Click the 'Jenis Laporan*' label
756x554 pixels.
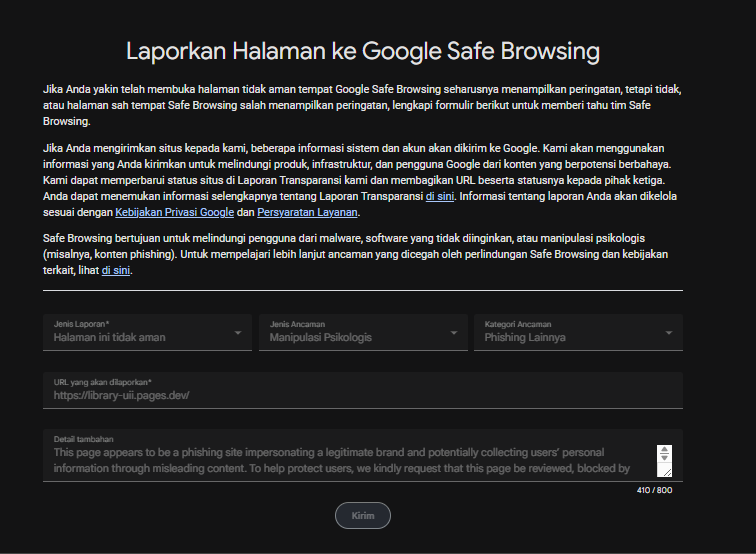click(81, 324)
